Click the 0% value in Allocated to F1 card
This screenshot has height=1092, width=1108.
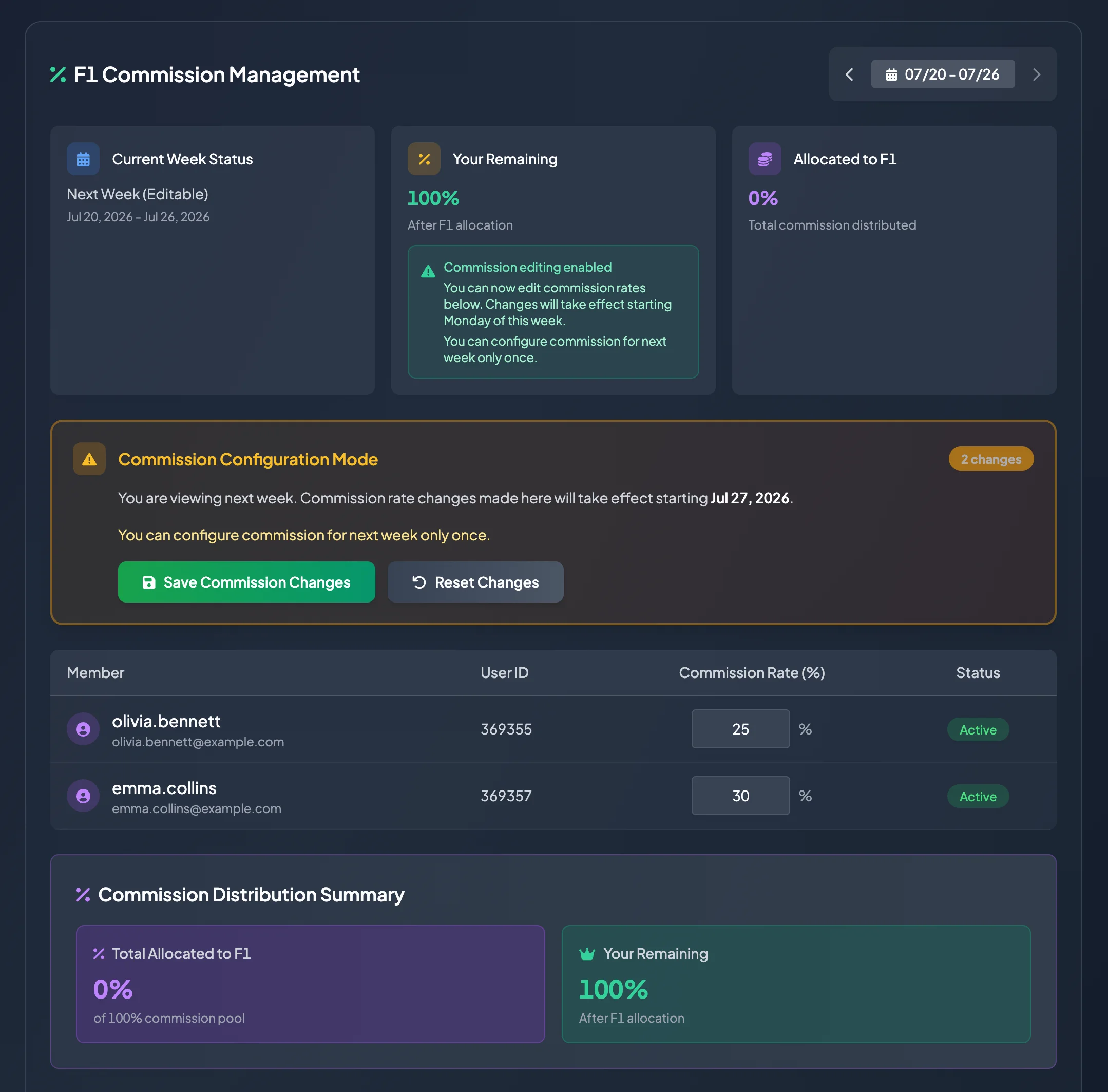pos(763,198)
